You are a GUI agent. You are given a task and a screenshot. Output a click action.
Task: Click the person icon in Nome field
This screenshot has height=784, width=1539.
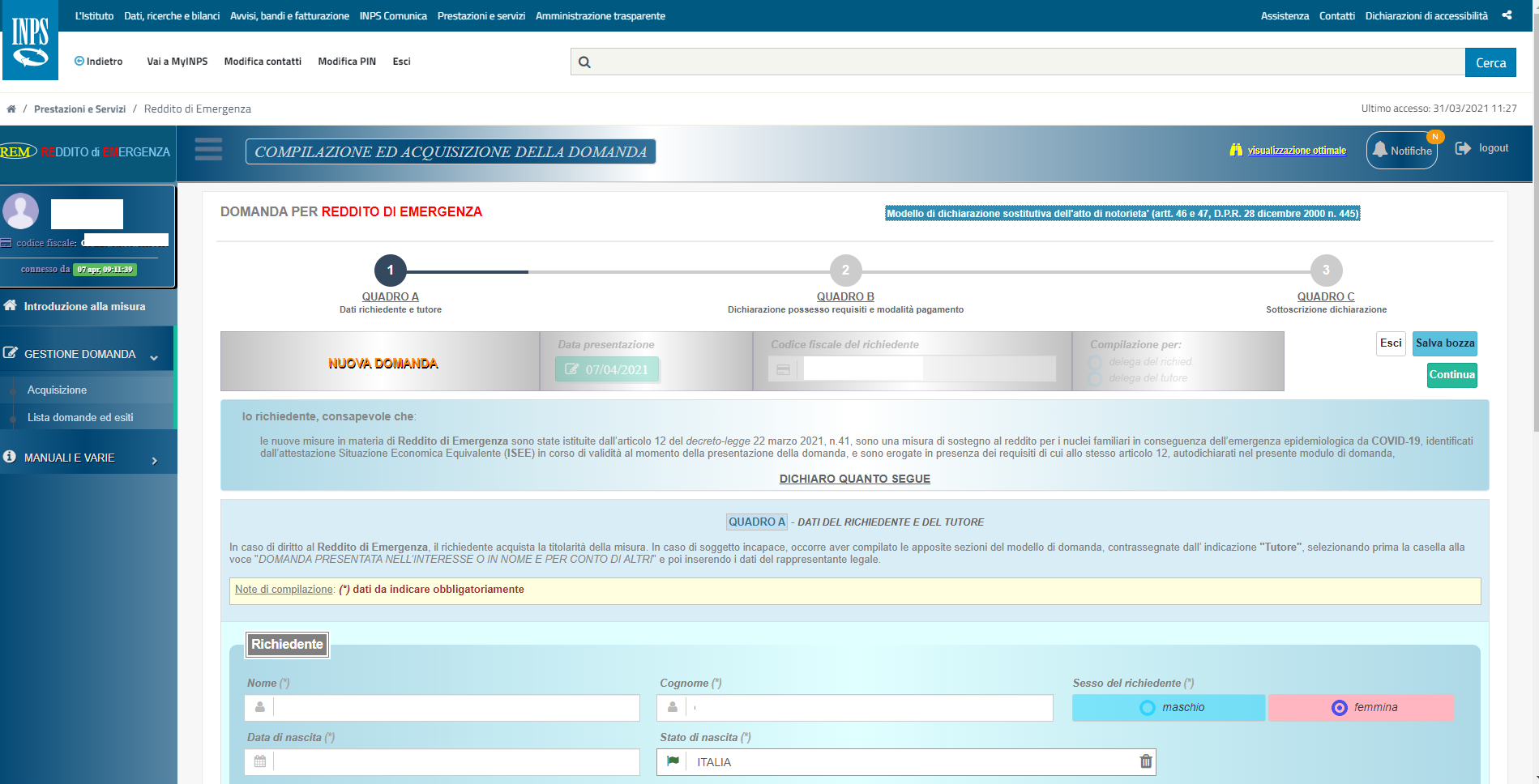pyautogui.click(x=260, y=707)
